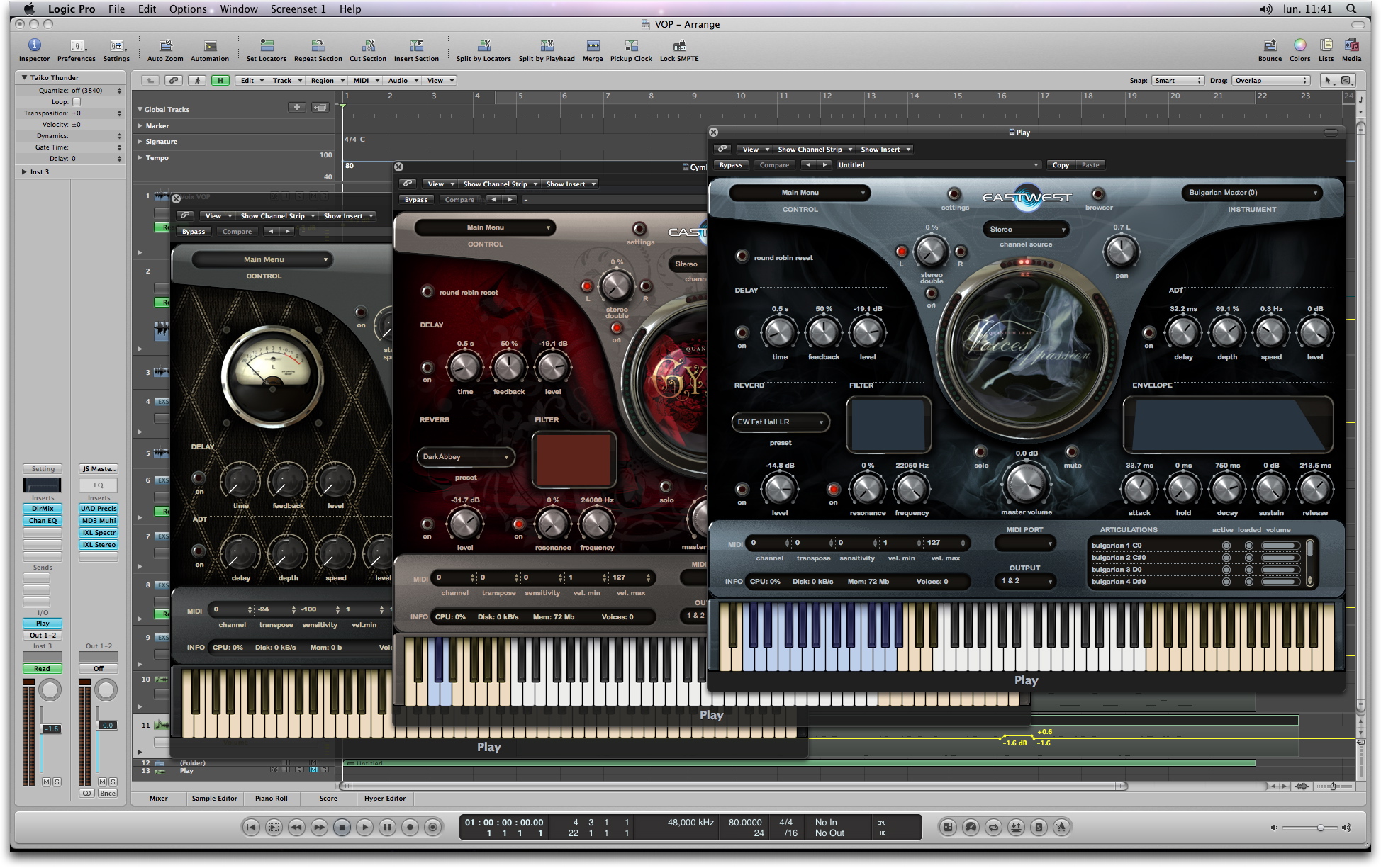This screenshot has height=868, width=1381.
Task: Toggle the Loop checkbox in the Inspector
Action: click(x=77, y=102)
